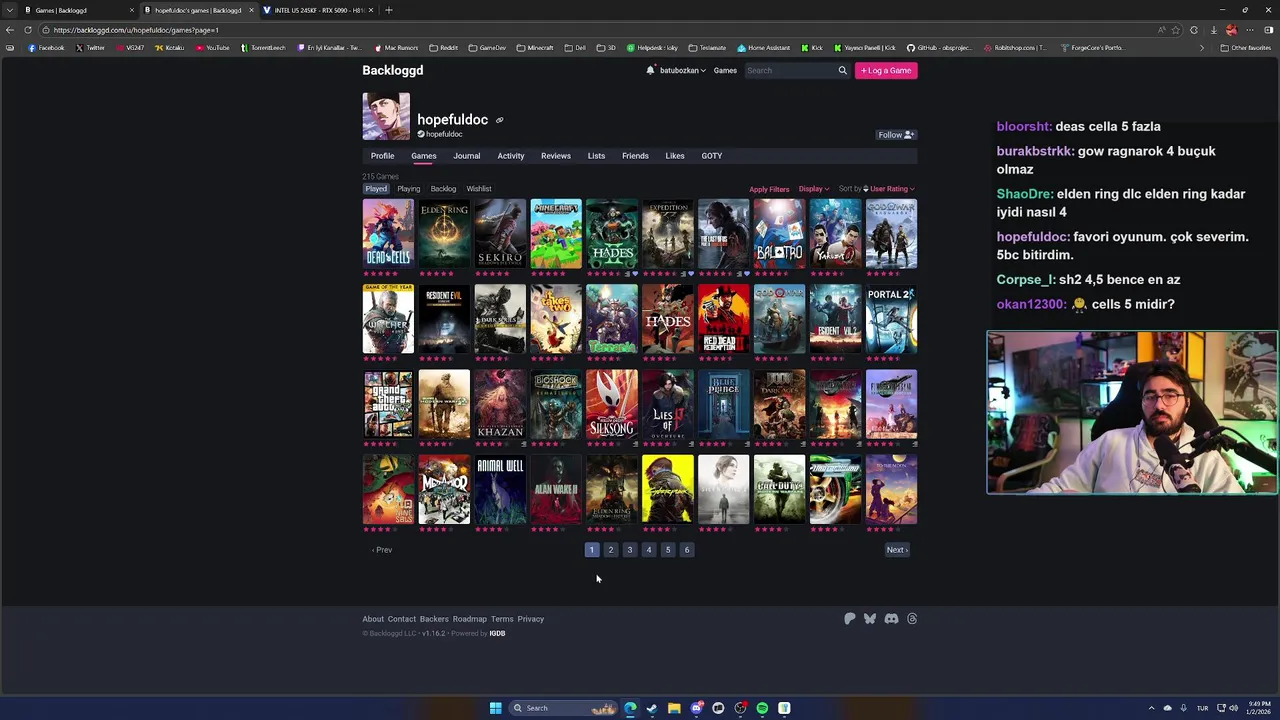Image resolution: width=1280 pixels, height=720 pixels.
Task: Open Microsoft Edge from the taskbar
Action: pos(630,708)
